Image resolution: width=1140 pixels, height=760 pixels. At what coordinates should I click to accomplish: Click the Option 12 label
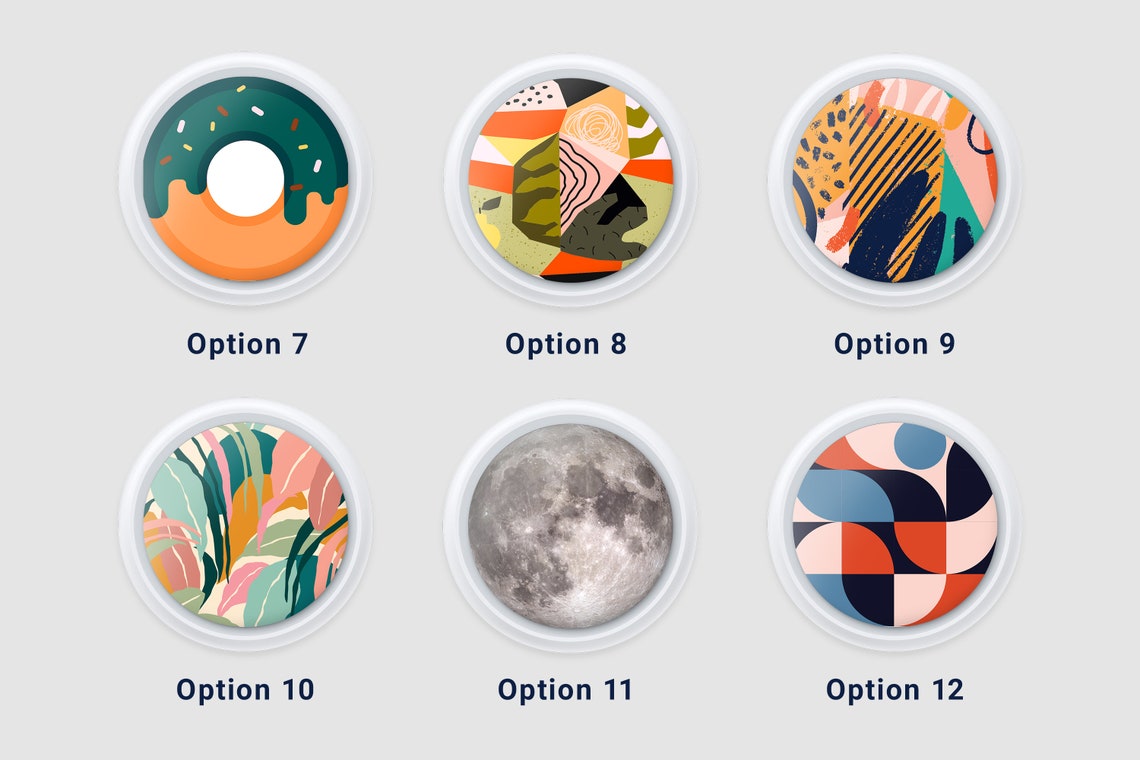pyautogui.click(x=894, y=689)
